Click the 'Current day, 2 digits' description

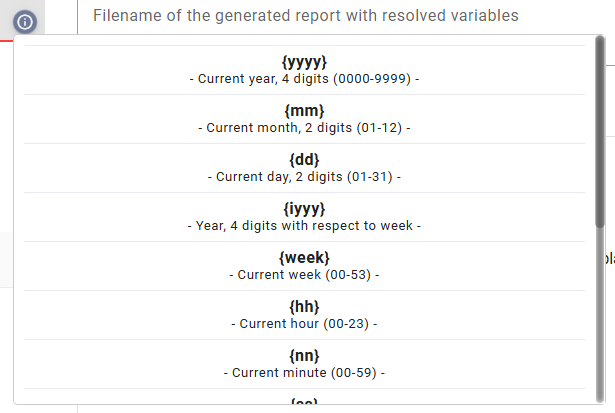304,177
